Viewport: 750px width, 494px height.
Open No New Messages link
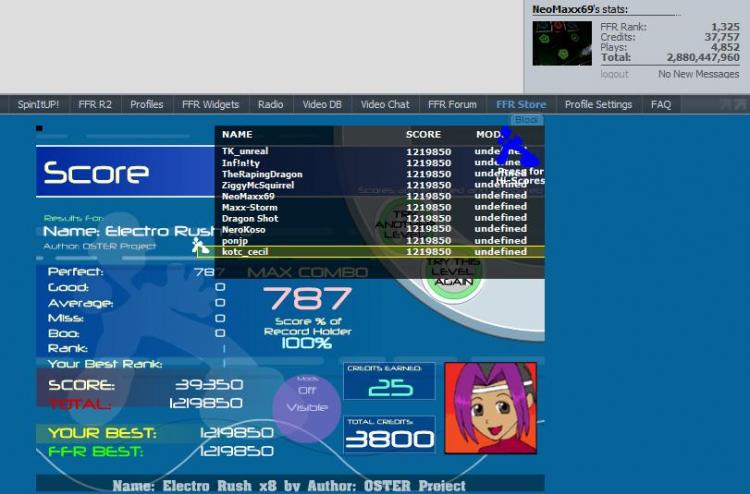[x=698, y=74]
